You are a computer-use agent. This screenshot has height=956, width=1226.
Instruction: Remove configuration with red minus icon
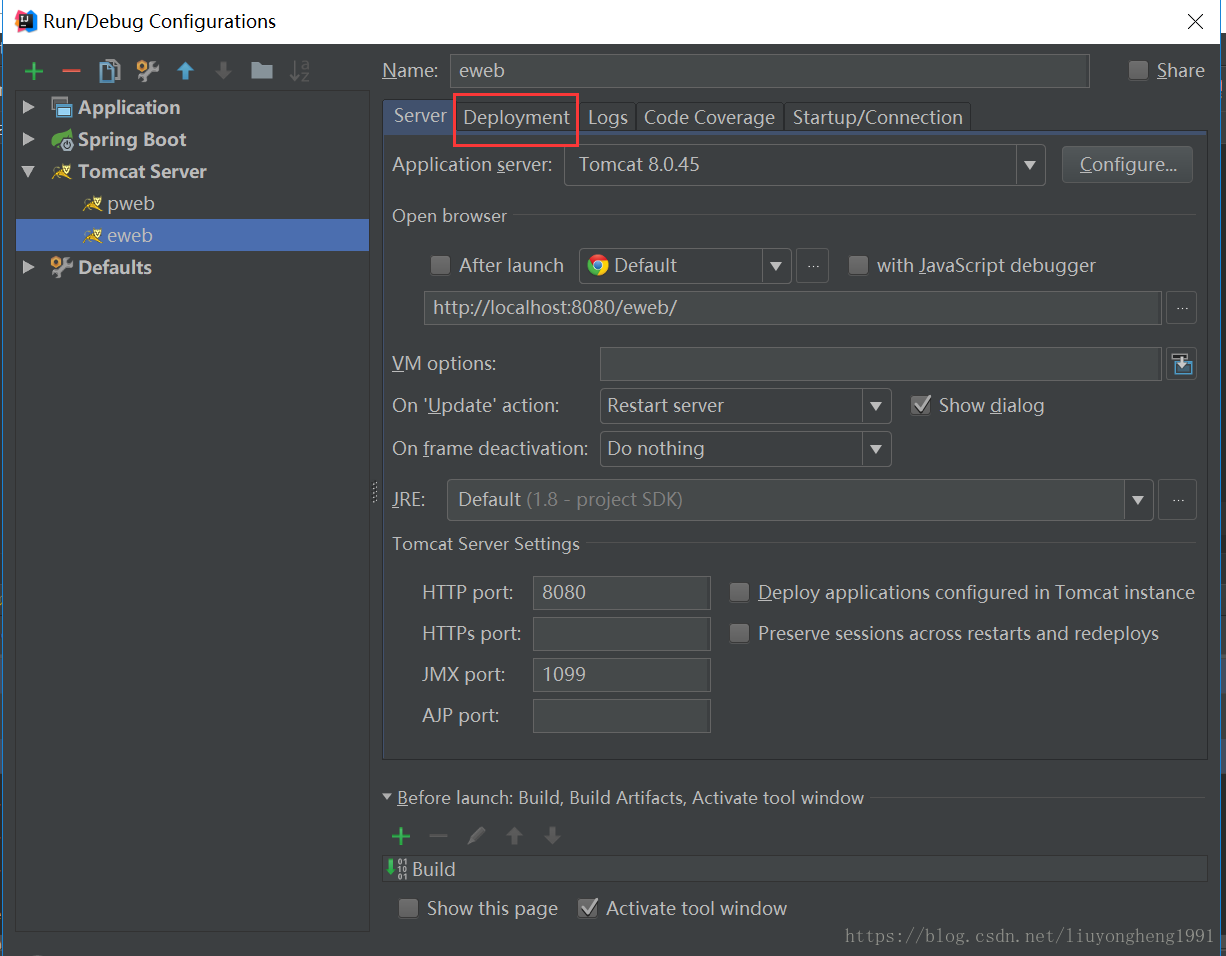[x=71, y=71]
